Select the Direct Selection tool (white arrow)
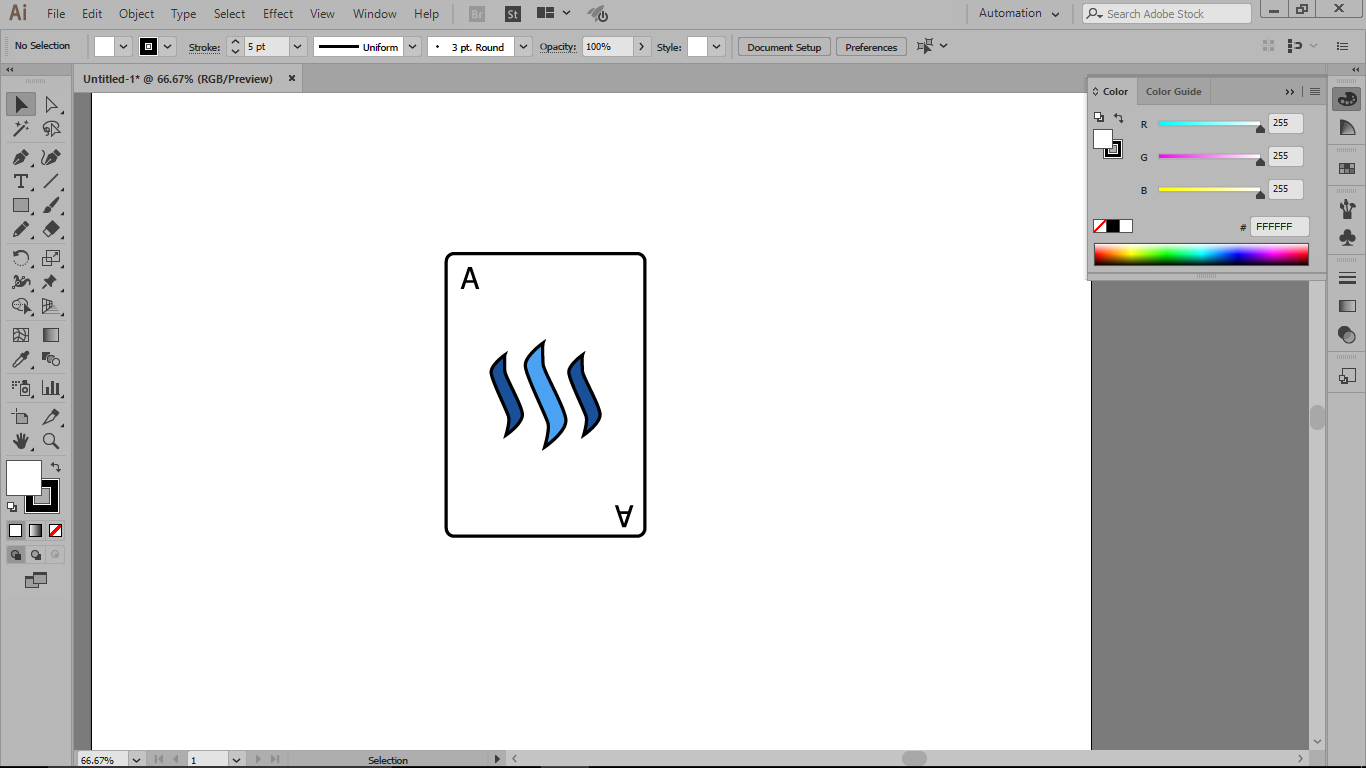The width and height of the screenshot is (1366, 768). coord(51,104)
